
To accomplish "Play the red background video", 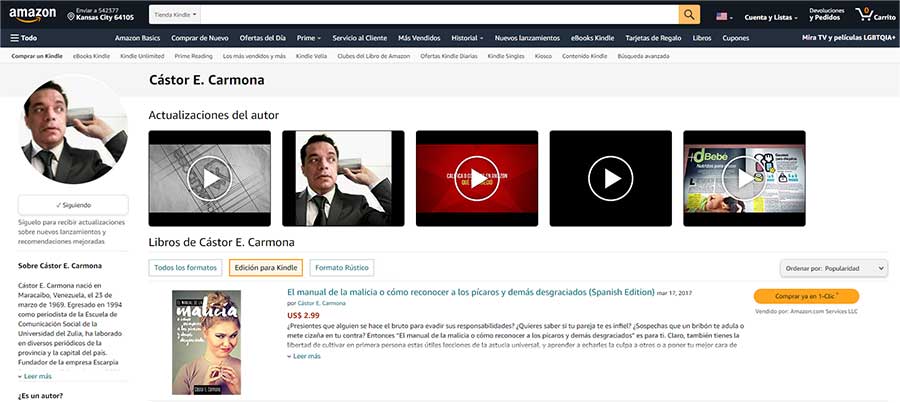I will [x=477, y=179].
